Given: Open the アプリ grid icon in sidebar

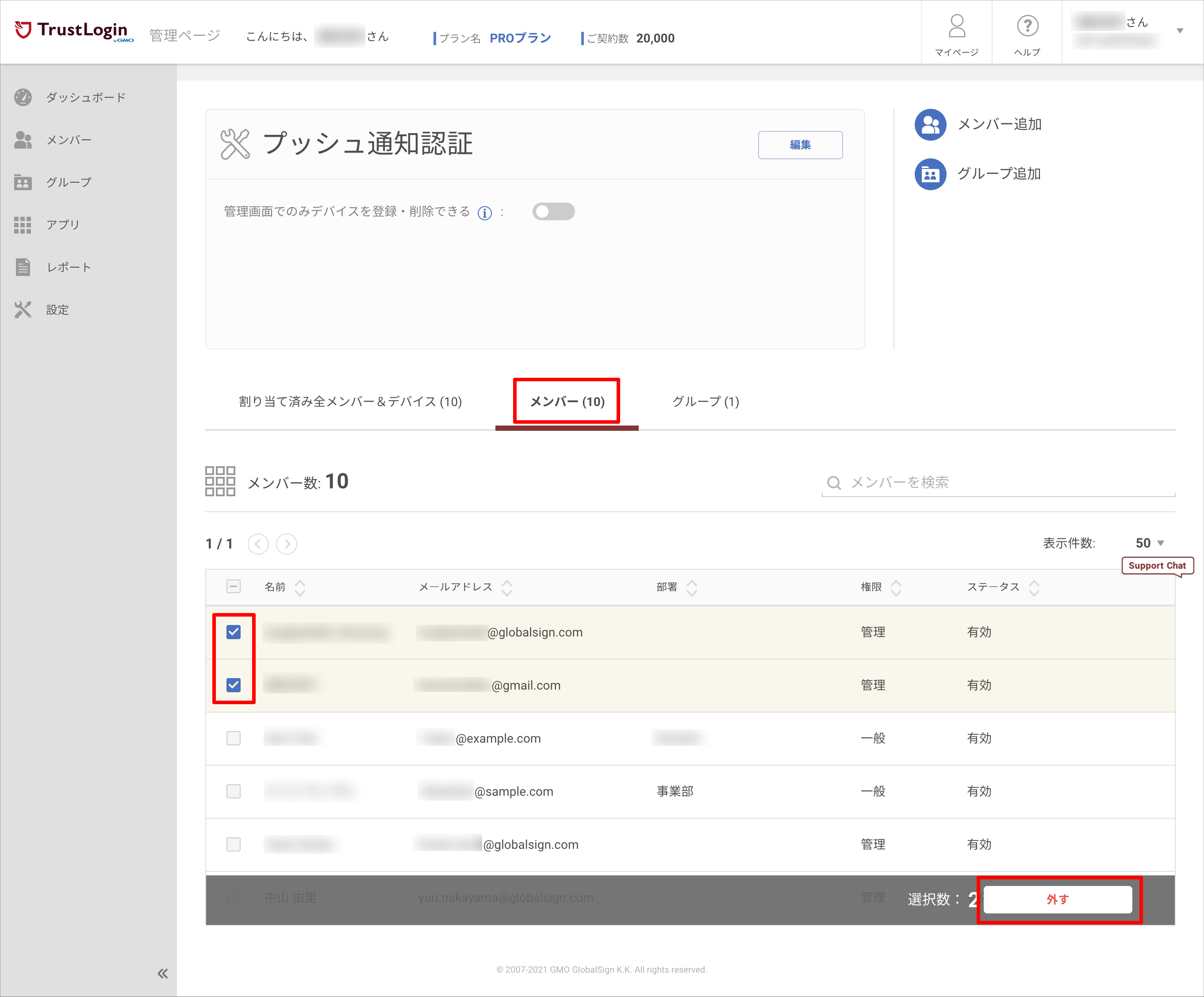Looking at the screenshot, I should [x=23, y=225].
